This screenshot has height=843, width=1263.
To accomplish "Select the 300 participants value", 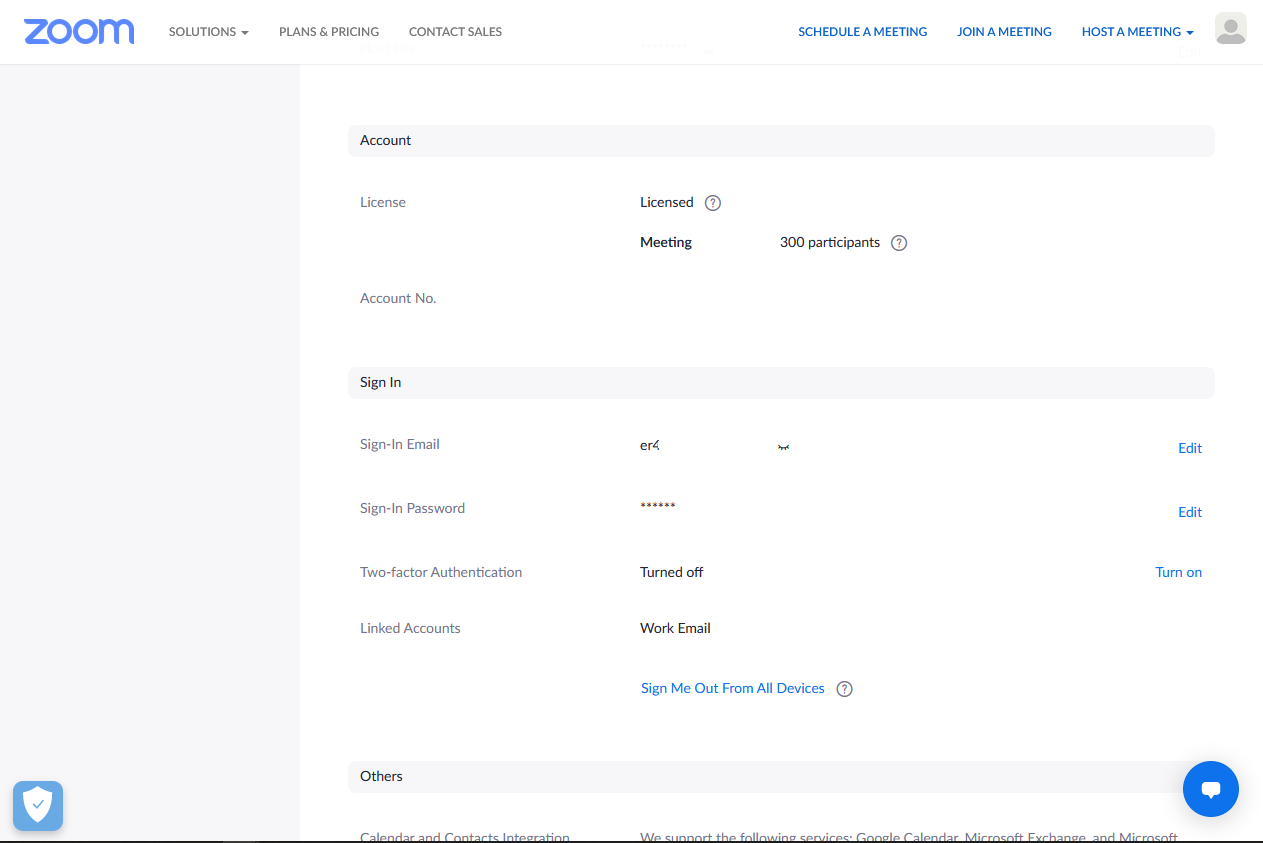I will (830, 242).
